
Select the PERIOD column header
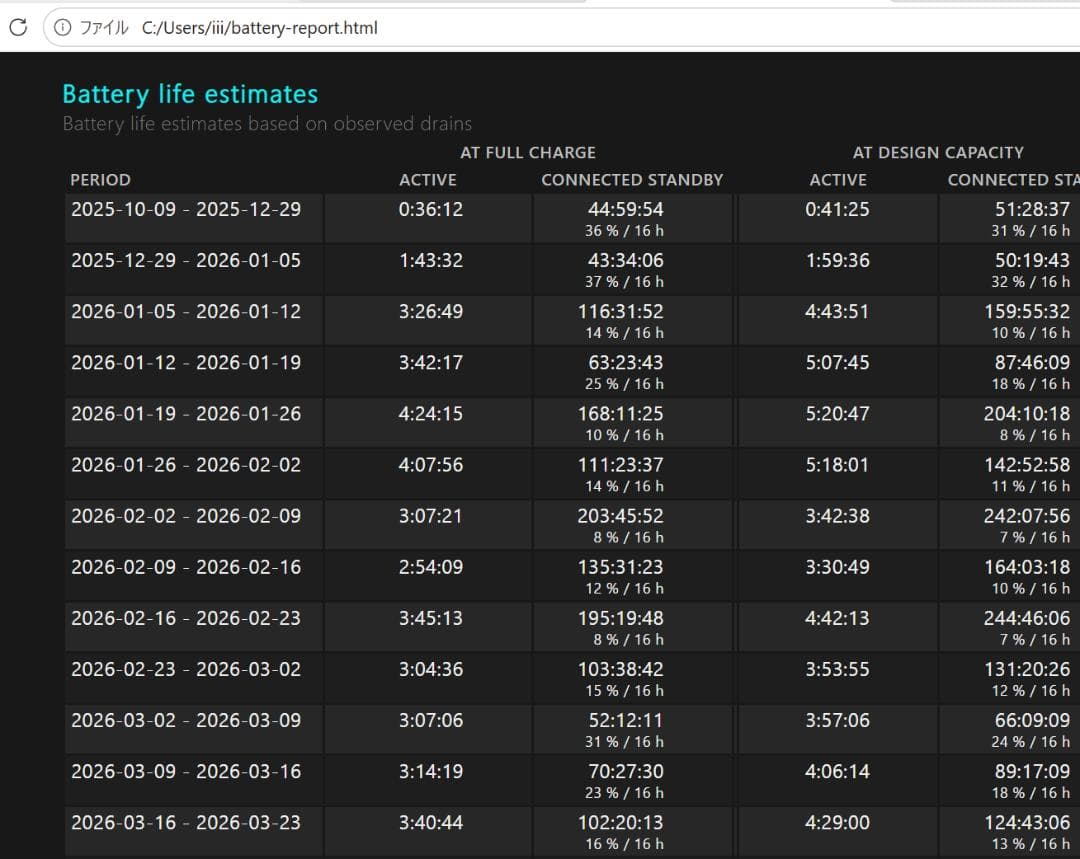[101, 180]
